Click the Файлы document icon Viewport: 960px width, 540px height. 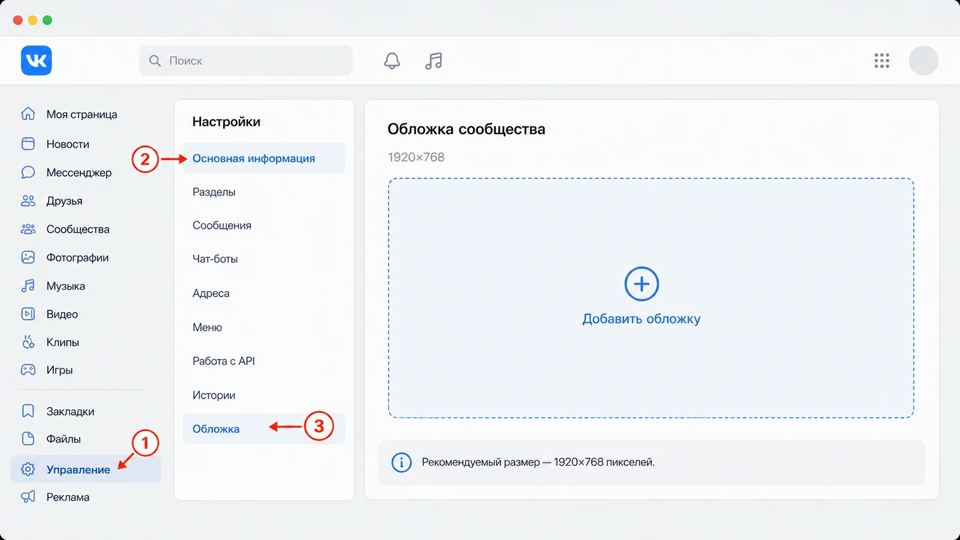[28, 438]
